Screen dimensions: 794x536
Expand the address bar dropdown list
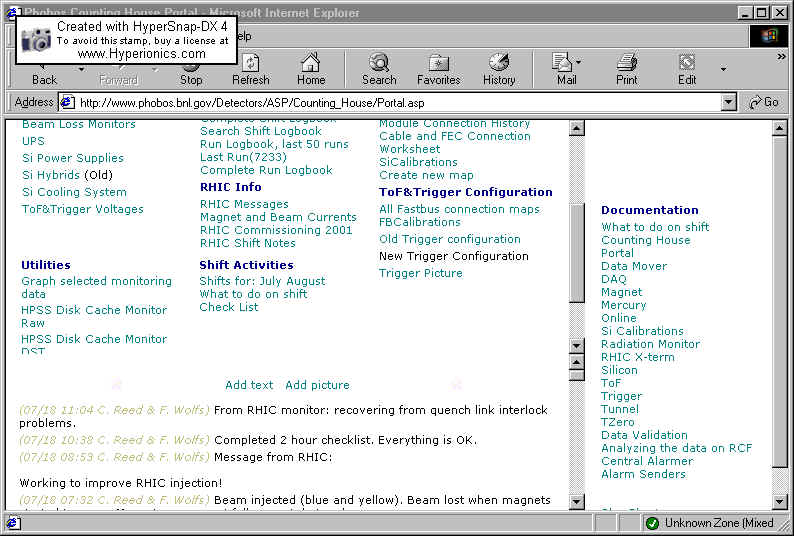(x=728, y=102)
